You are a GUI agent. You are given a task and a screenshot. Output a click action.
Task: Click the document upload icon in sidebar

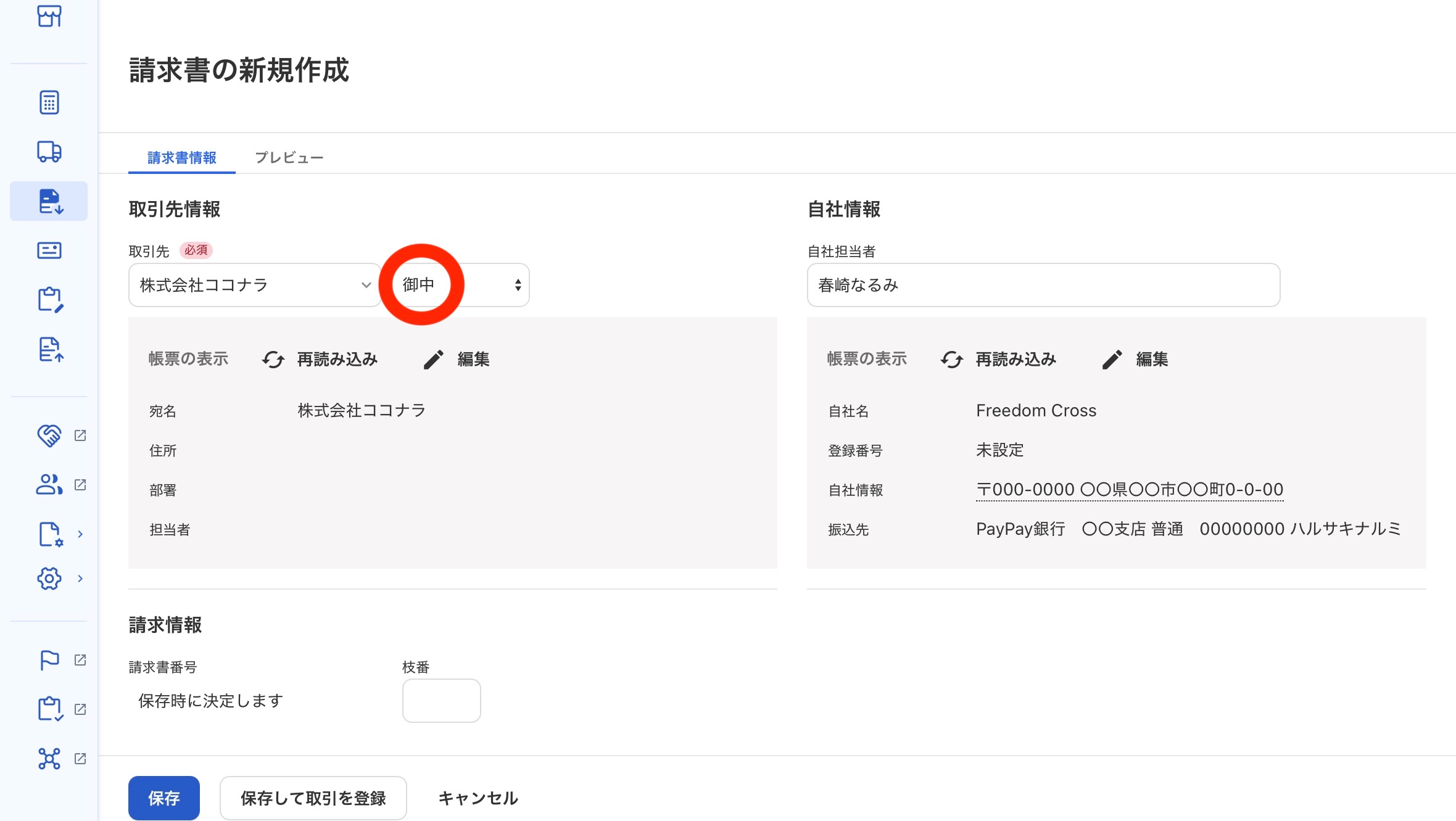(x=49, y=349)
